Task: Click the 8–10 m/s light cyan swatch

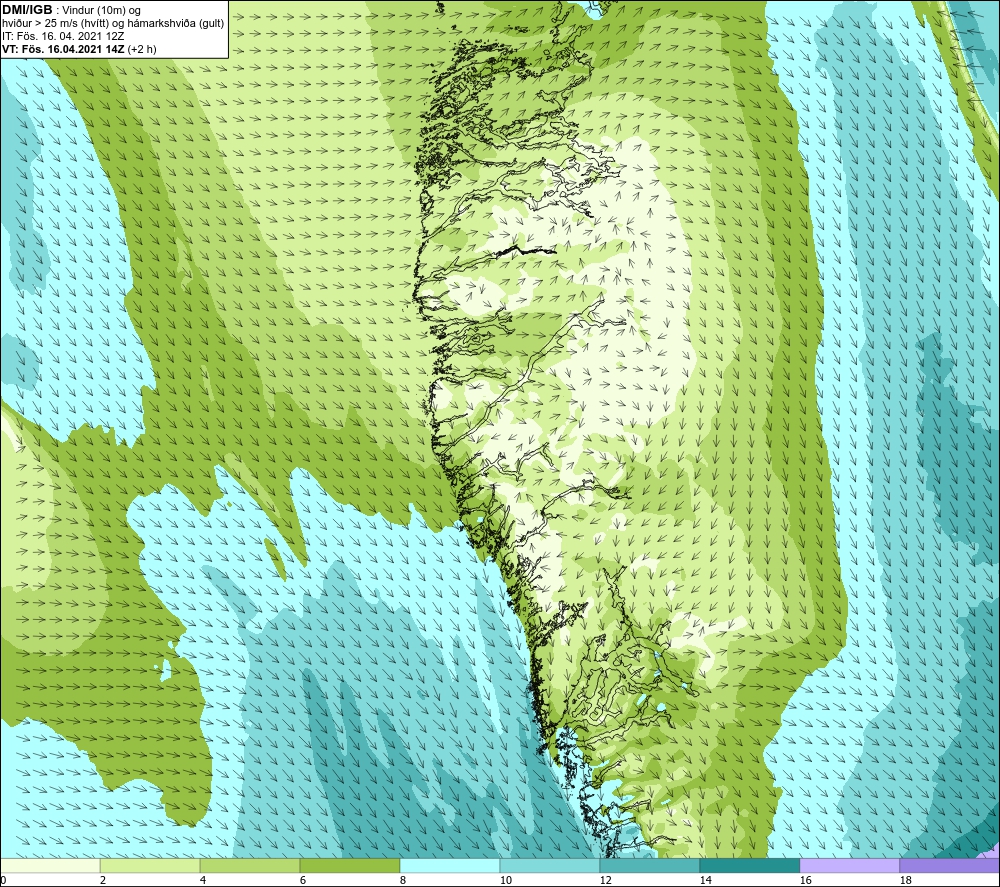Action: pos(450,866)
